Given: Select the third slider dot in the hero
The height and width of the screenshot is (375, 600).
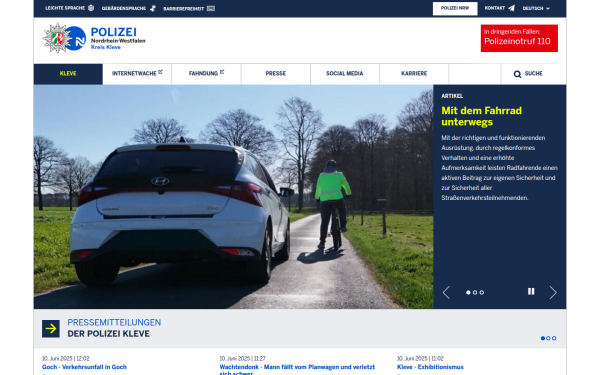Looking at the screenshot, I should click(482, 292).
